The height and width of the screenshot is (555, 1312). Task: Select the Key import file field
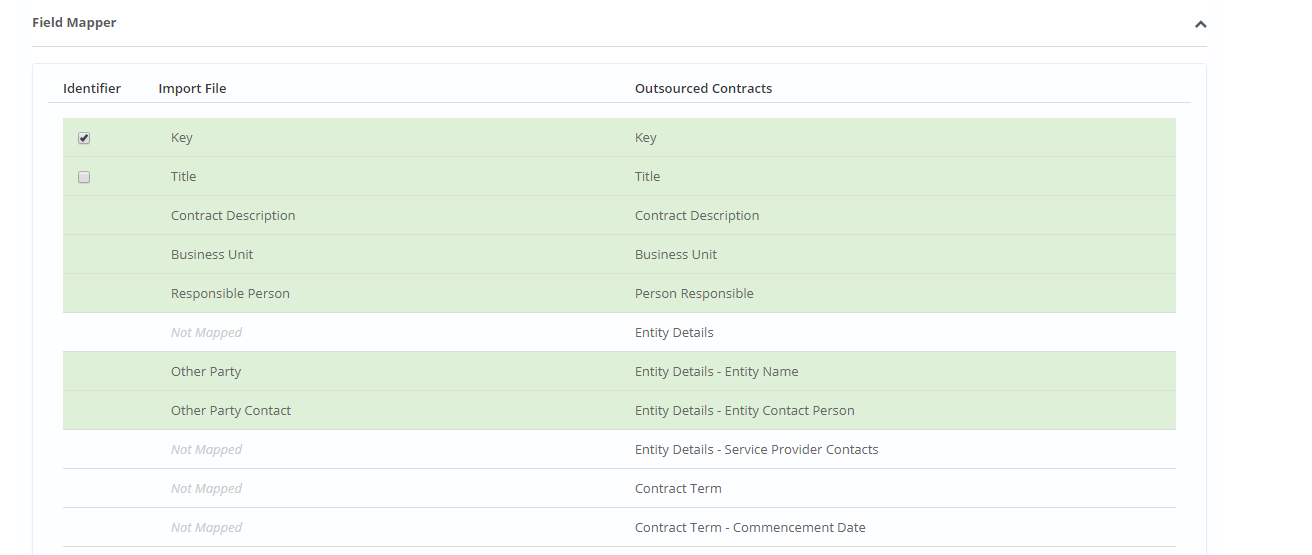[182, 138]
